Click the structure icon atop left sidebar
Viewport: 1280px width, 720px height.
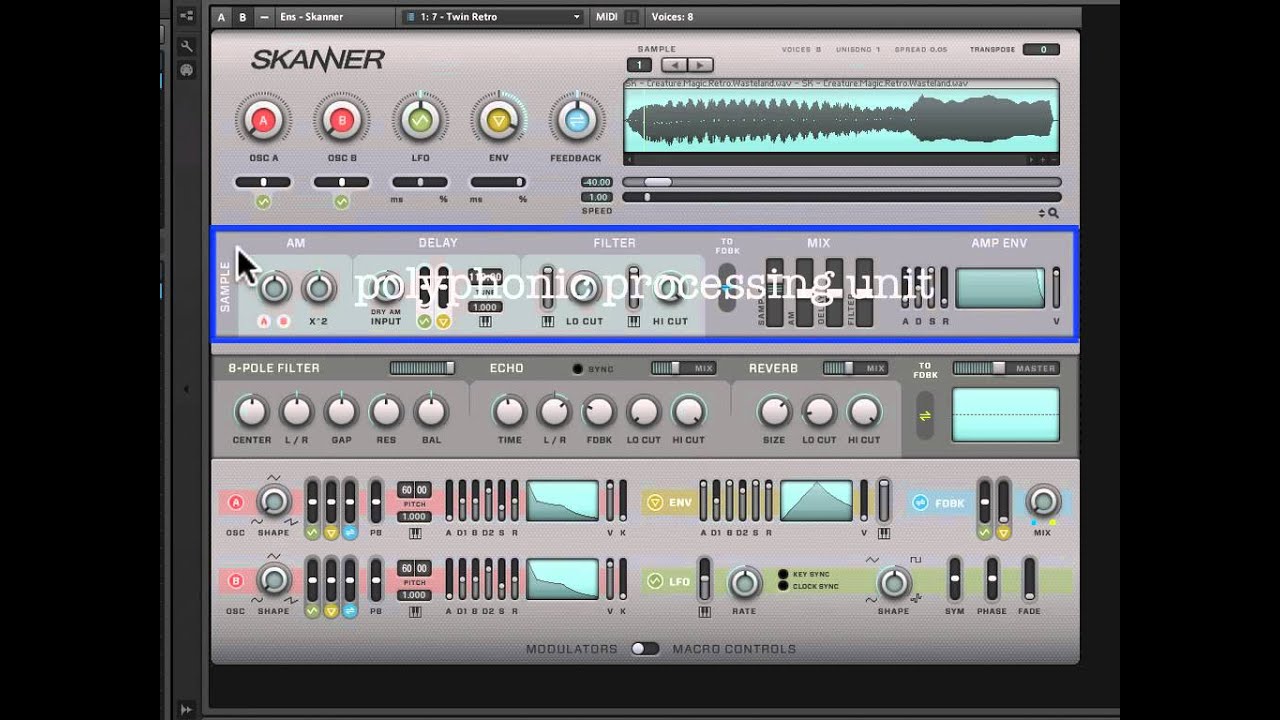186,16
